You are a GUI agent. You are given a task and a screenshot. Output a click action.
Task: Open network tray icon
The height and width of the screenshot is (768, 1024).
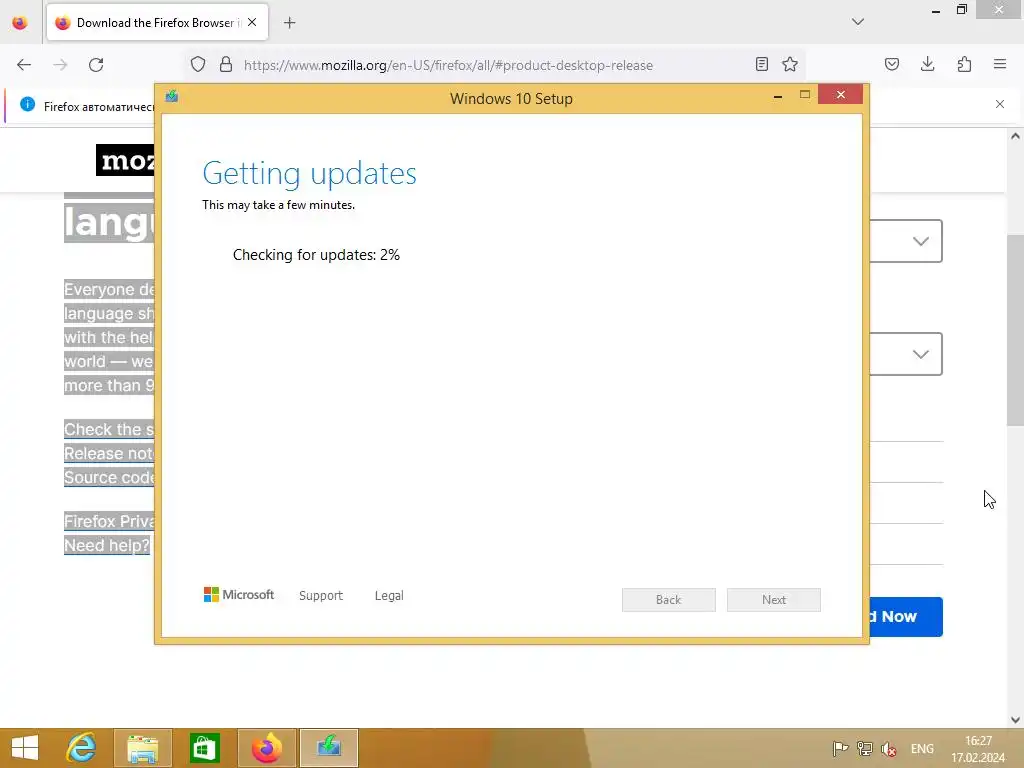[x=865, y=748]
